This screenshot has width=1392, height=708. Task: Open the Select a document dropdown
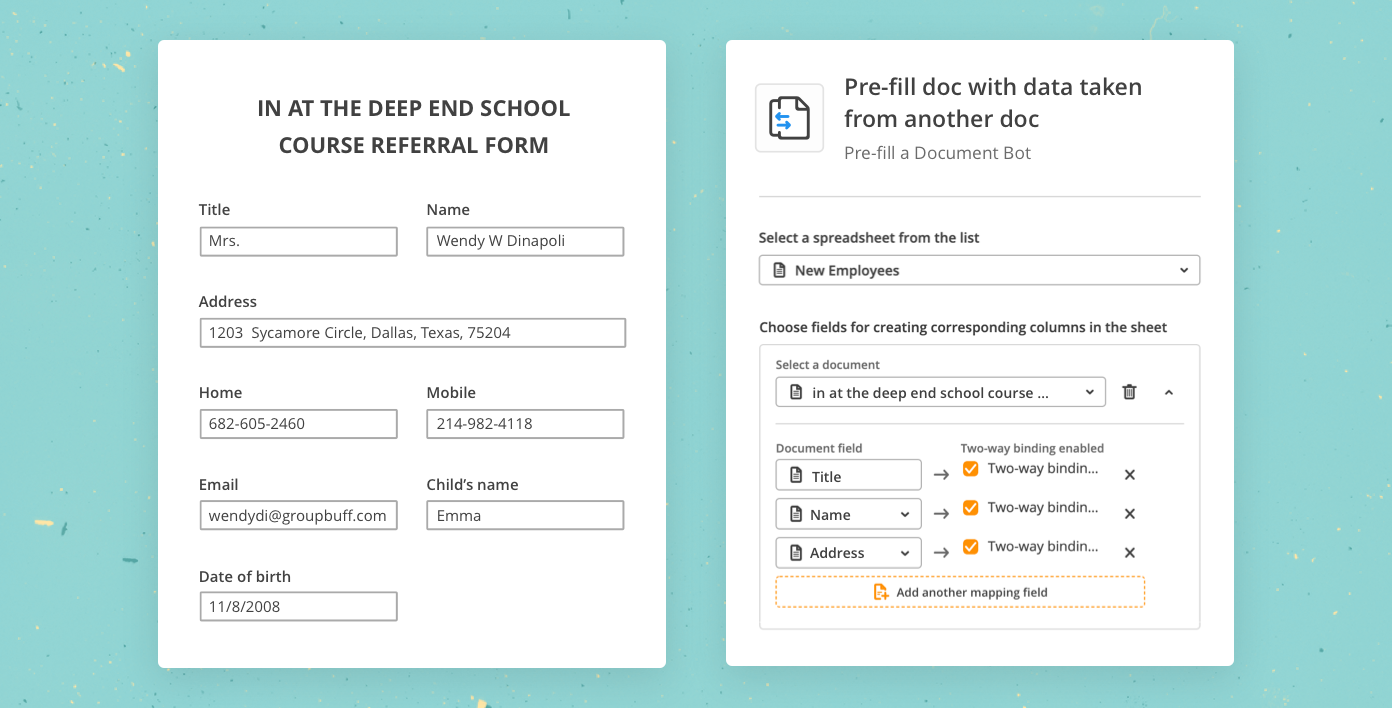[x=940, y=392]
